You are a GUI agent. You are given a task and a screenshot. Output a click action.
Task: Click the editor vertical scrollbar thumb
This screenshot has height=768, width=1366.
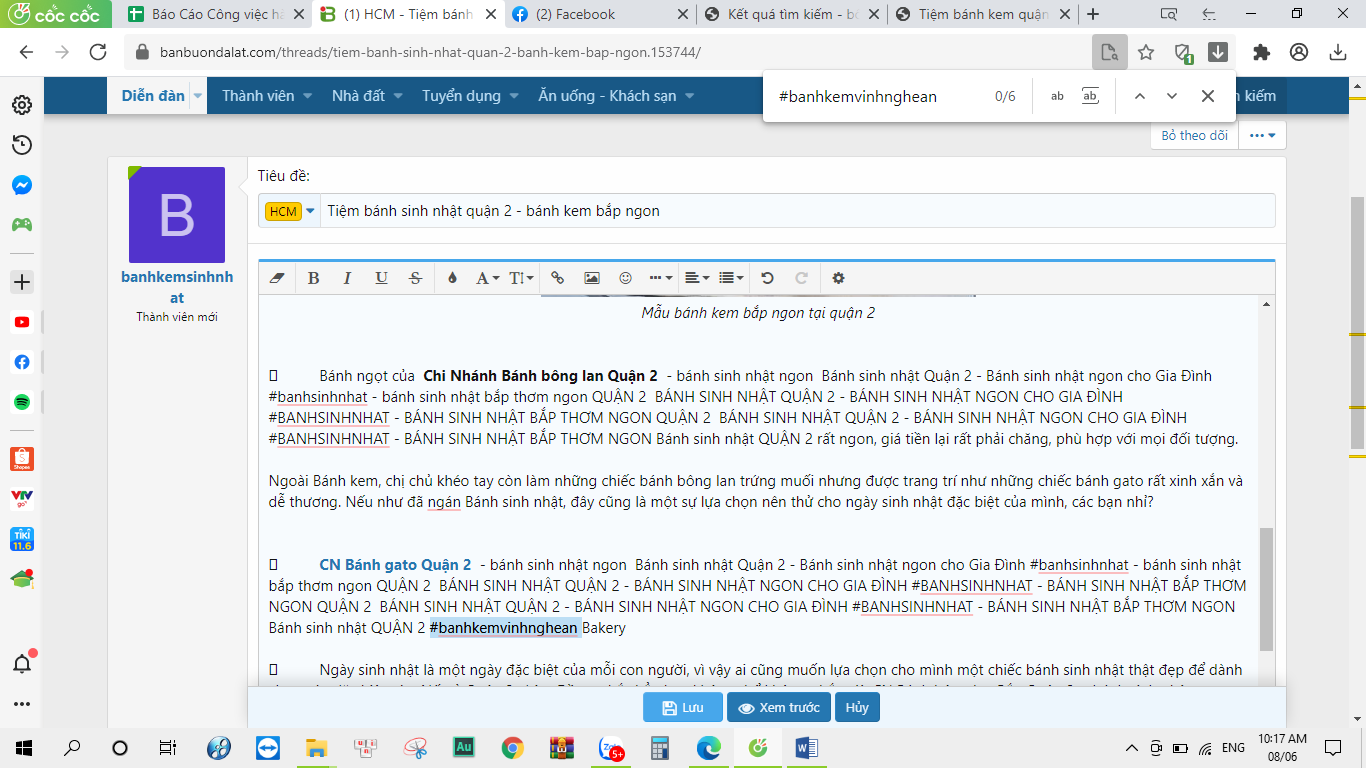pyautogui.click(x=1266, y=589)
